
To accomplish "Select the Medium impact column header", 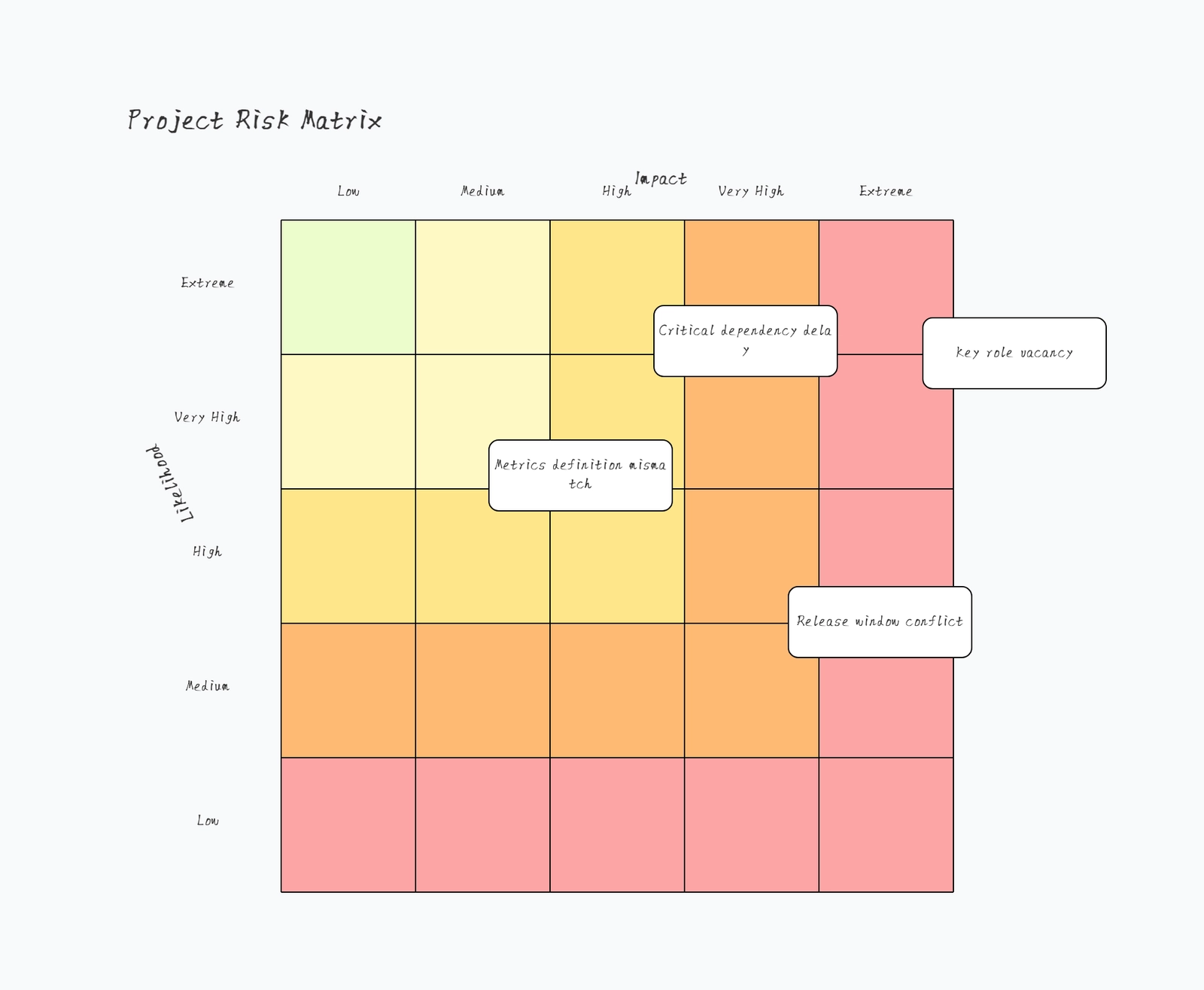I will 482,191.
